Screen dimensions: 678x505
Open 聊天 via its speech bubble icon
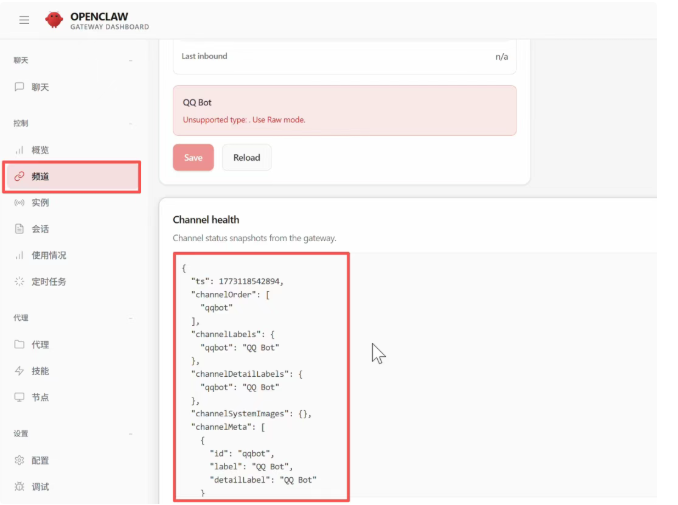pyautogui.click(x=19, y=87)
